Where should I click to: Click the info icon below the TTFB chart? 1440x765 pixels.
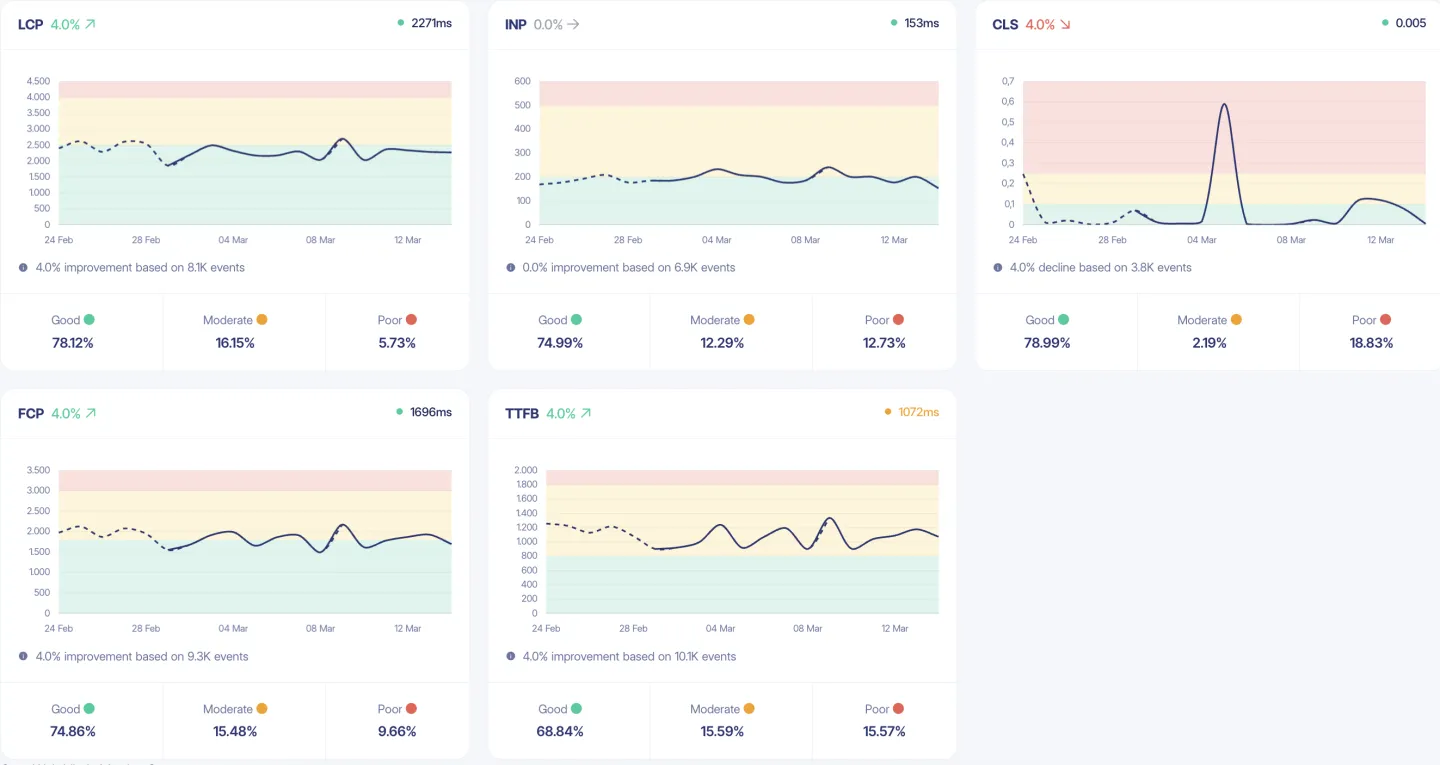tap(511, 656)
